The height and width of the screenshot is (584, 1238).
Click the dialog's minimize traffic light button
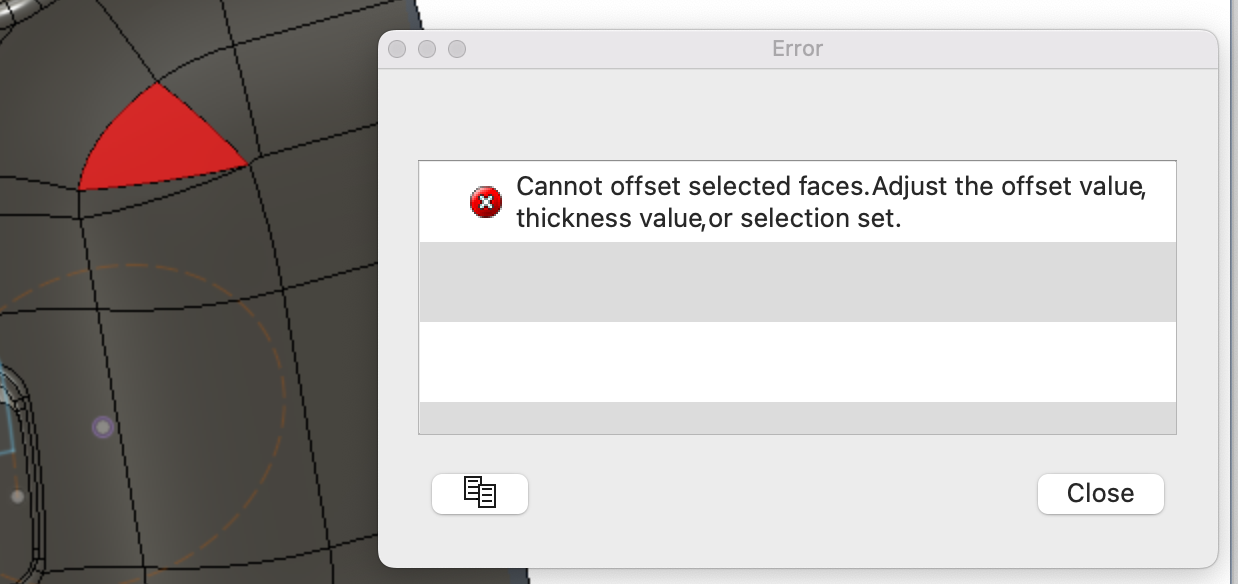[427, 49]
